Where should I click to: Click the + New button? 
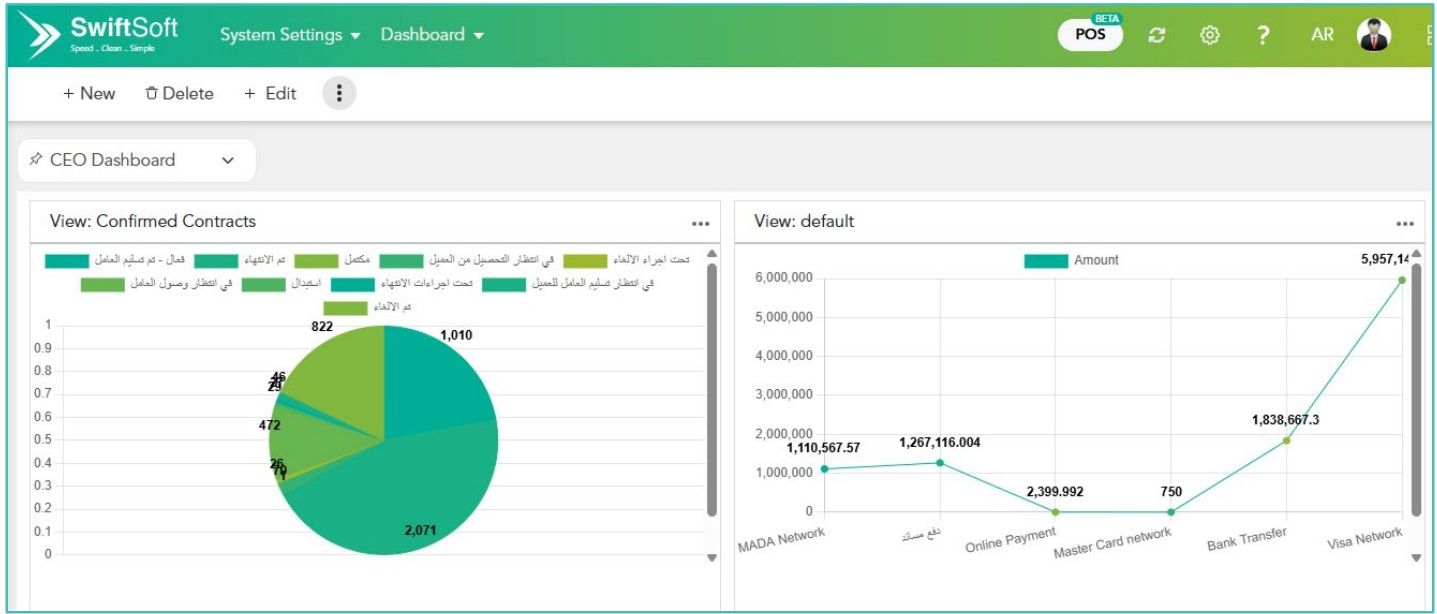[x=89, y=93]
